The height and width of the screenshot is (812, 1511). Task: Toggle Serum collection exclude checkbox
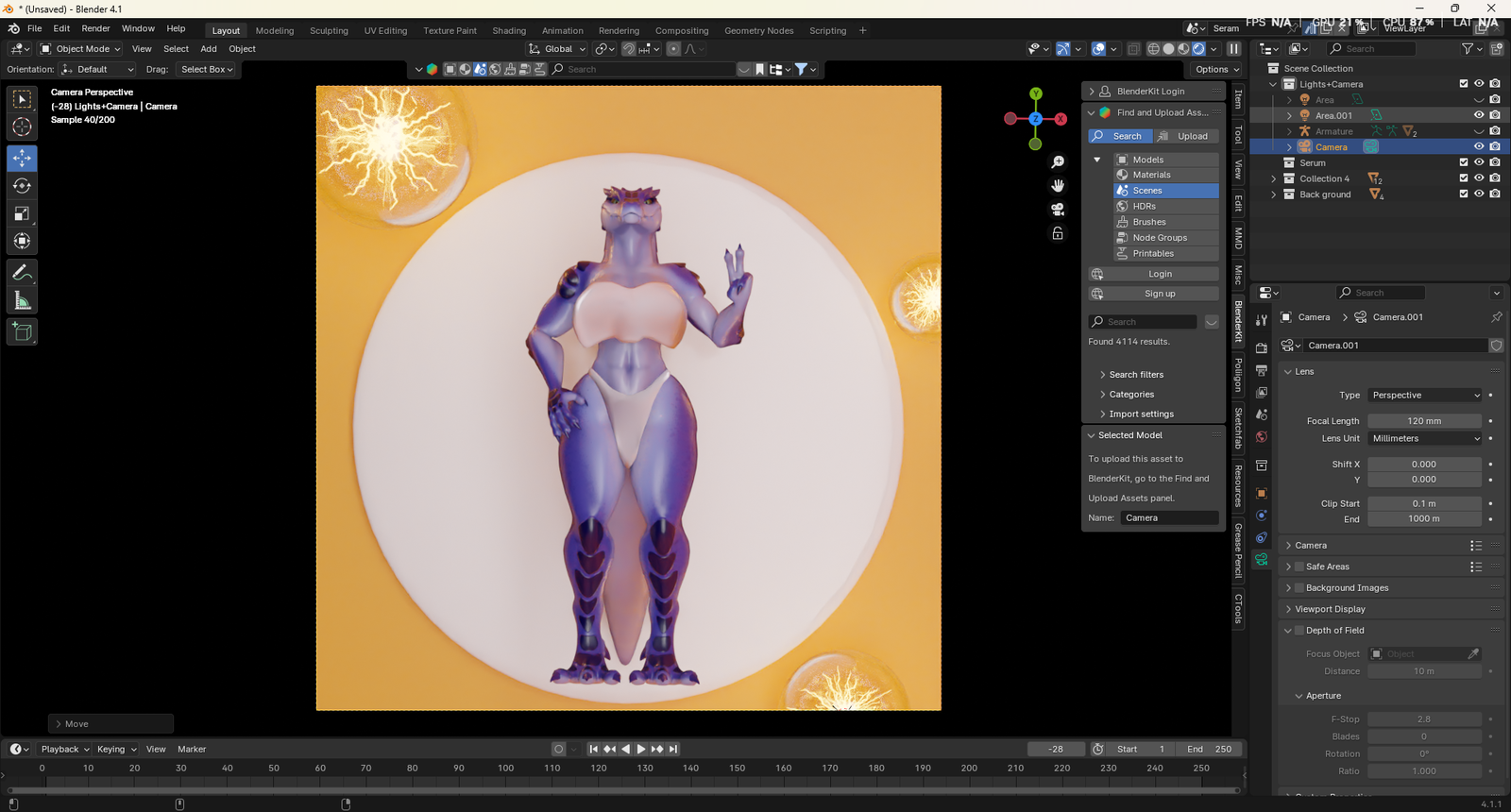[1464, 162]
